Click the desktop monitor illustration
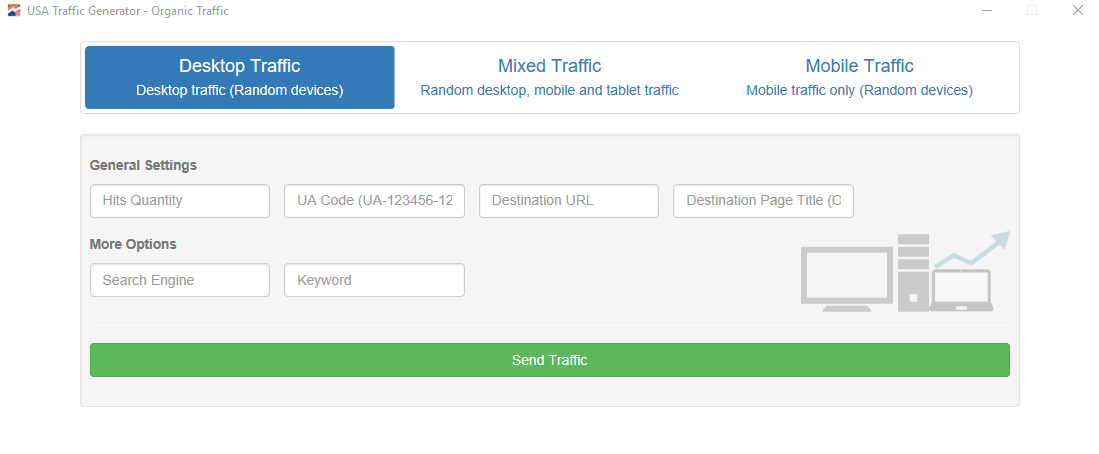This screenshot has height=454, width=1099. click(846, 279)
